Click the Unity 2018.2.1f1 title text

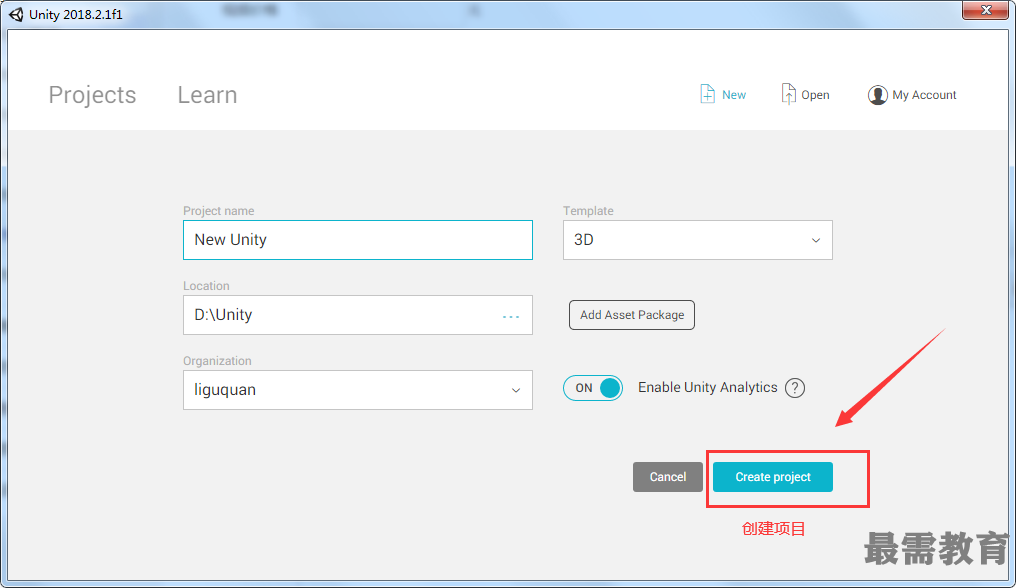76,14
